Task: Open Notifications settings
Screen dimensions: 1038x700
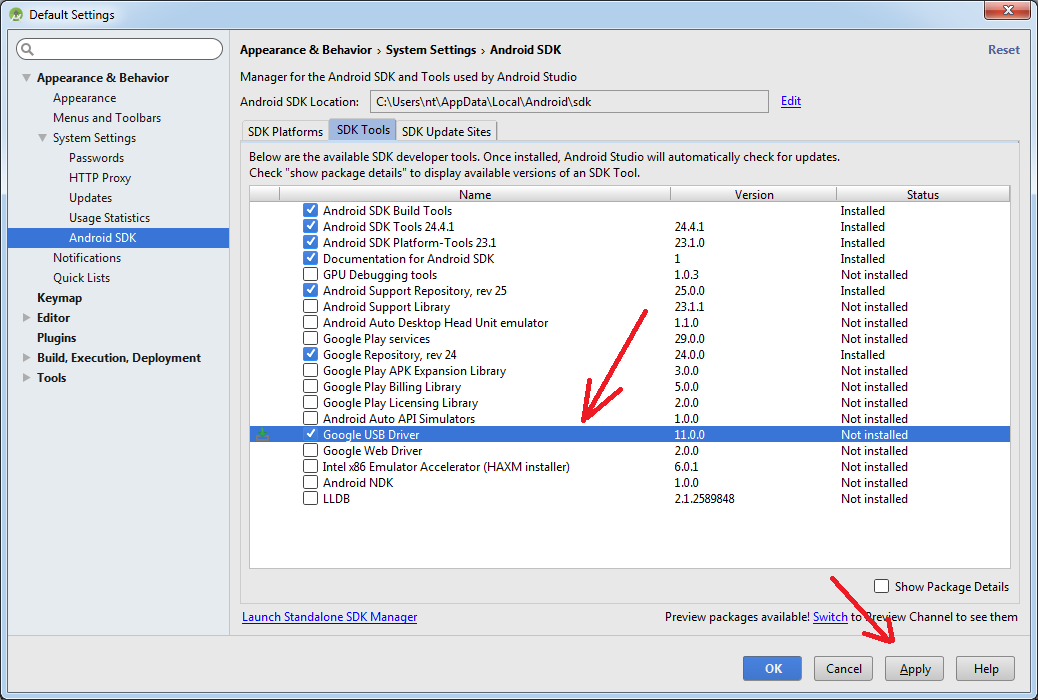Action: 87,258
